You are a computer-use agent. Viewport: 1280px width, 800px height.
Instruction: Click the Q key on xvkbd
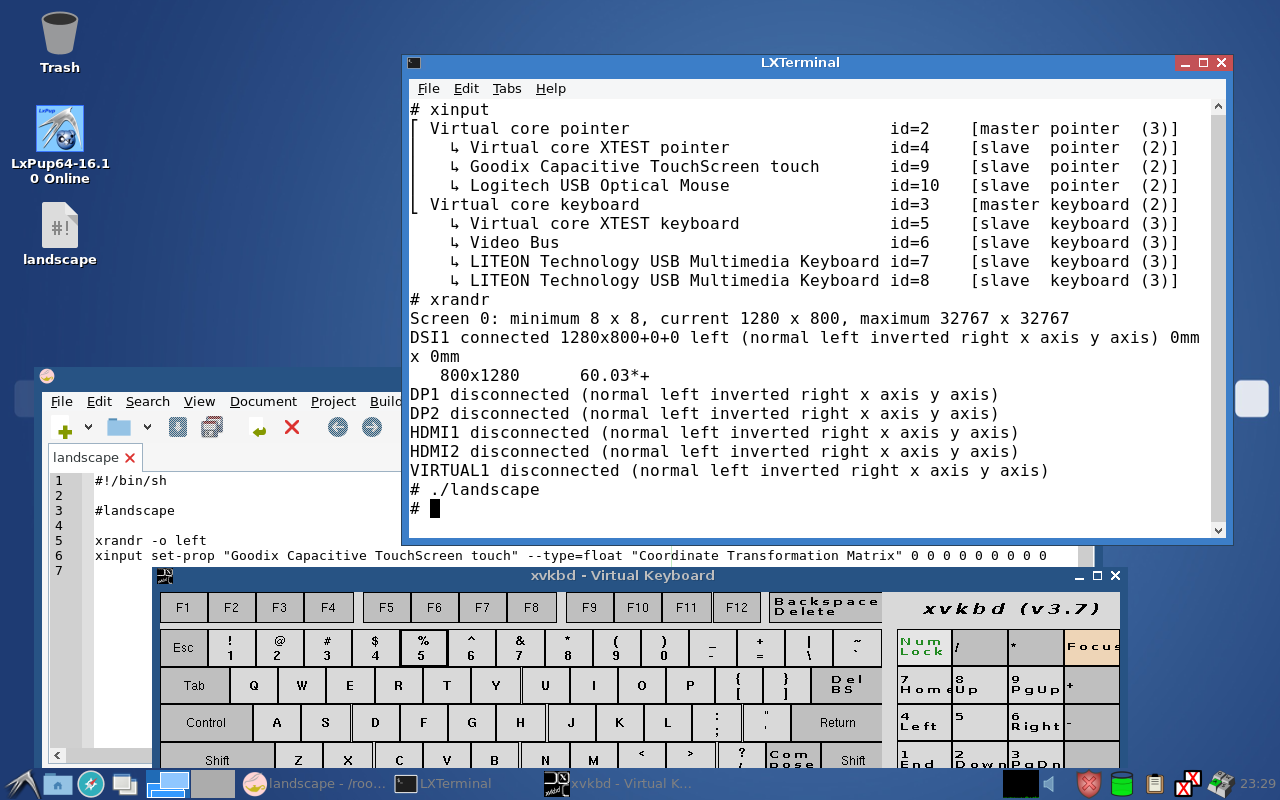[254, 685]
